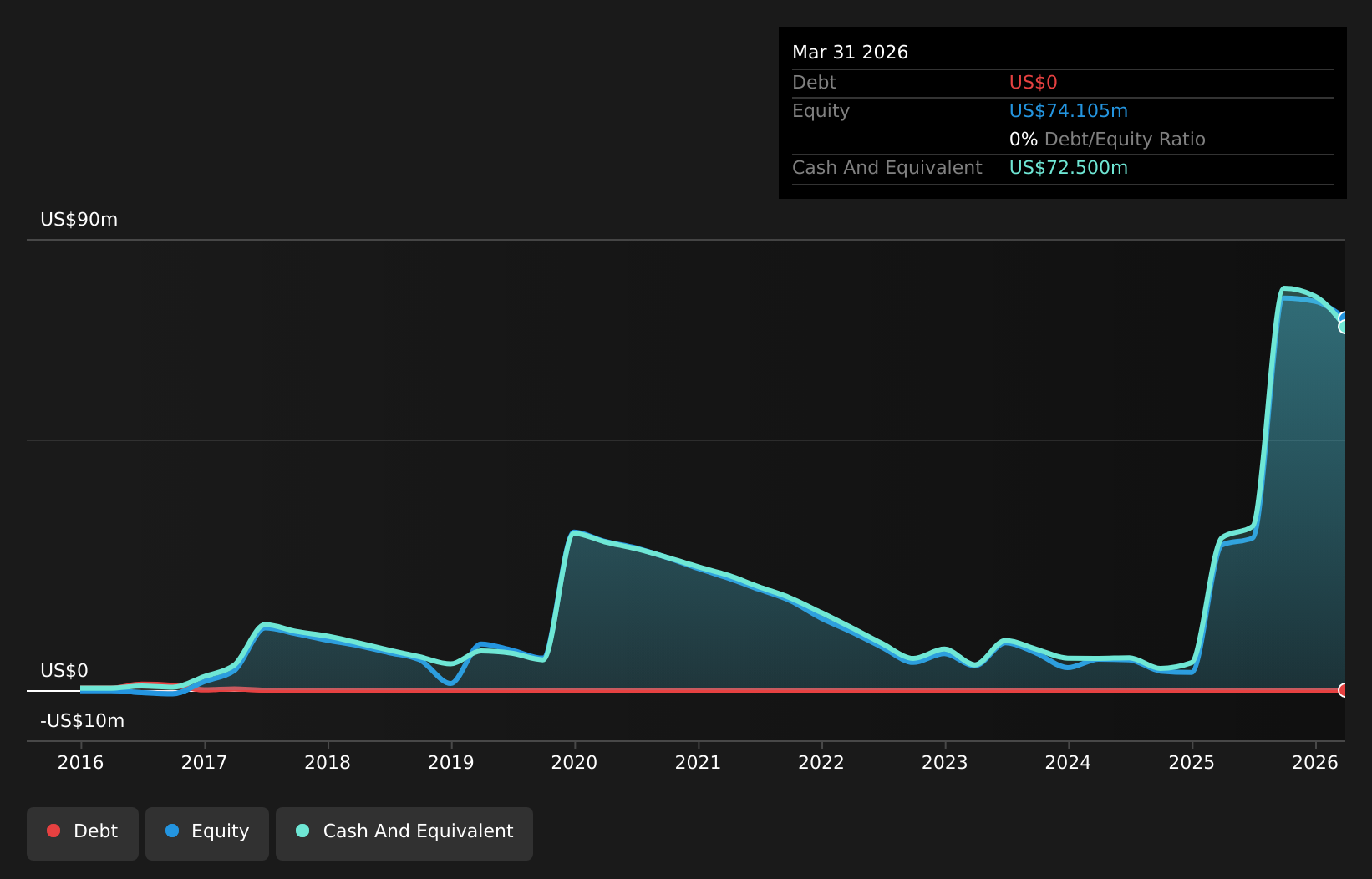1372x879 pixels.
Task: Click the Mar 31 2026 tooltip date
Action: 850,53
